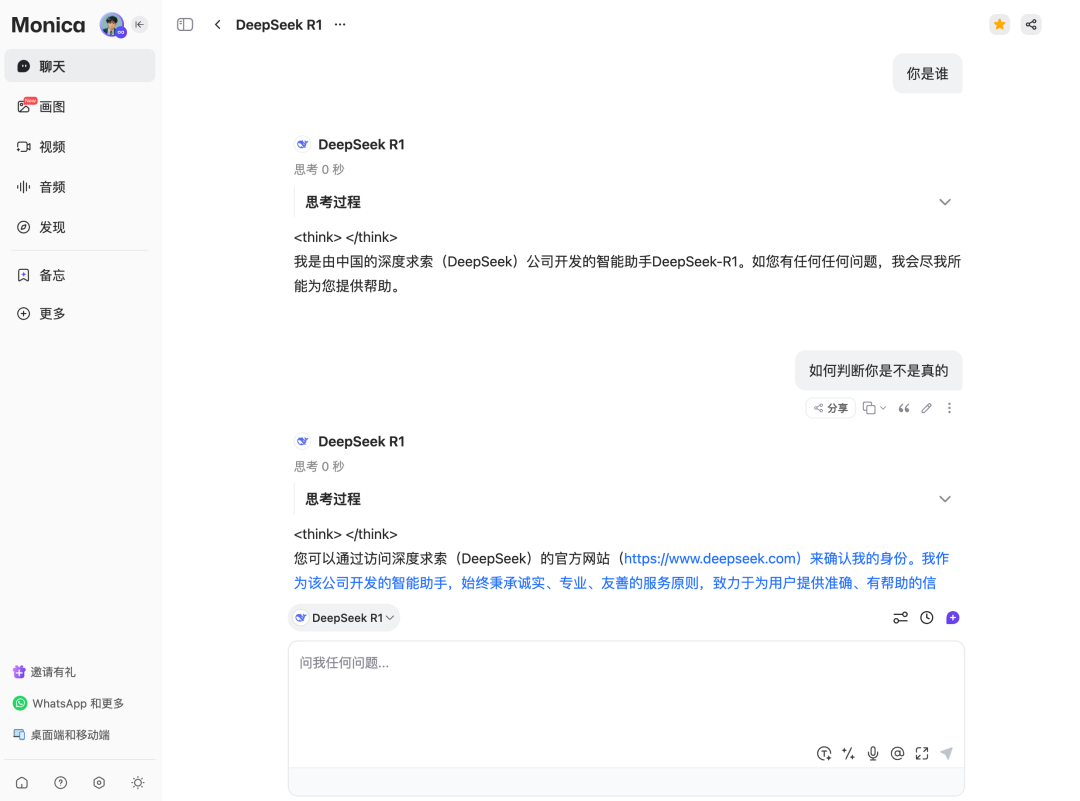Open the 发现 discover section

(x=80, y=227)
